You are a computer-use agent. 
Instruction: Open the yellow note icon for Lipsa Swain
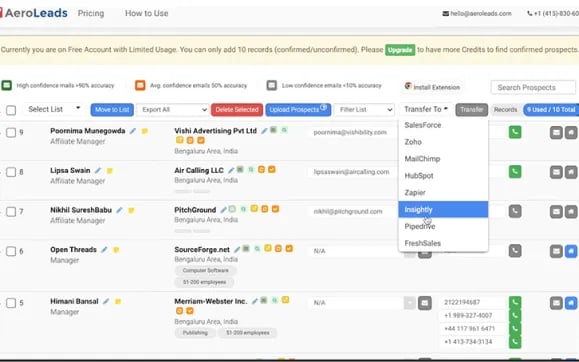[x=110, y=171]
